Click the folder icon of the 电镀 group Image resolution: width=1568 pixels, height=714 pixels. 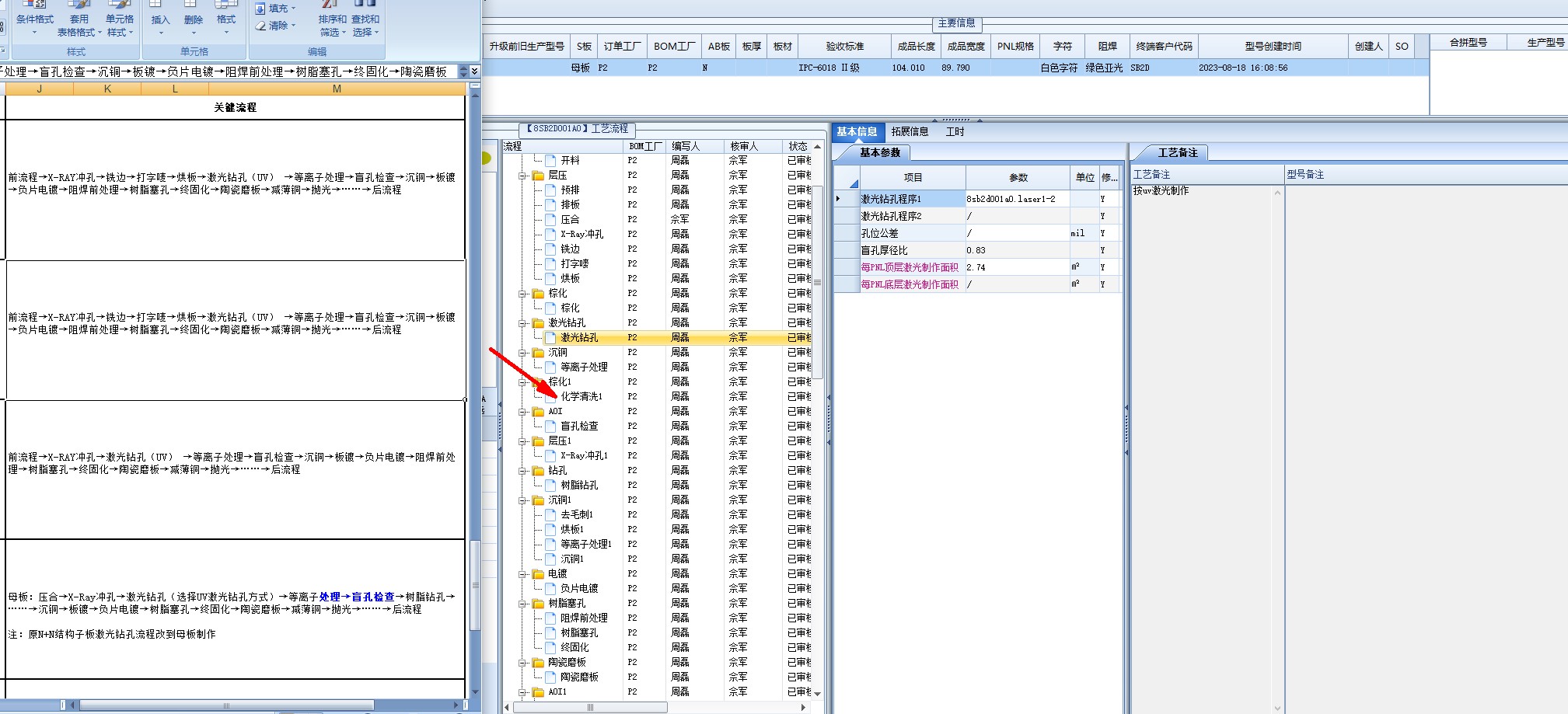tap(538, 573)
